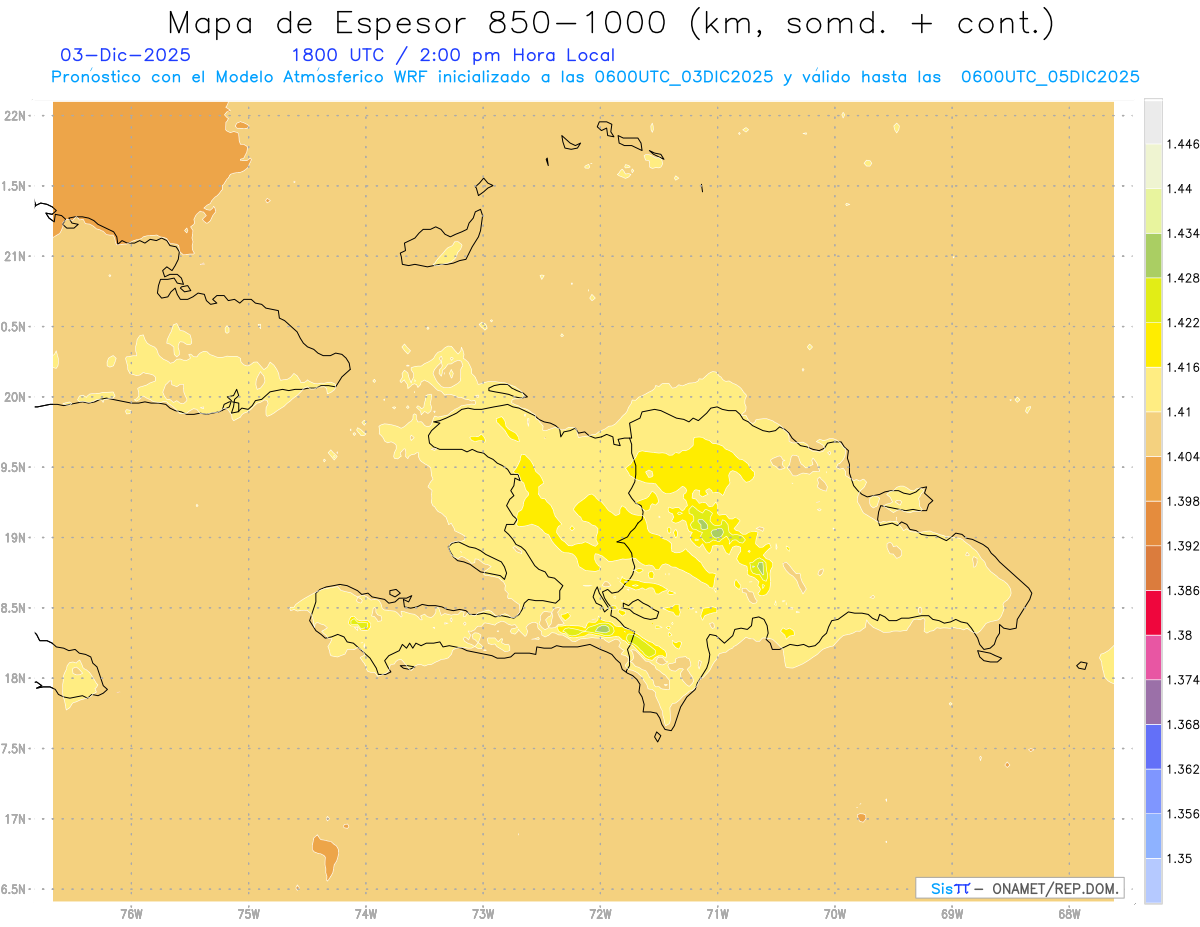Click the "1800 UTC / 2:00 pm Hora Local" time label
The image size is (1200, 927).
click(x=452, y=55)
